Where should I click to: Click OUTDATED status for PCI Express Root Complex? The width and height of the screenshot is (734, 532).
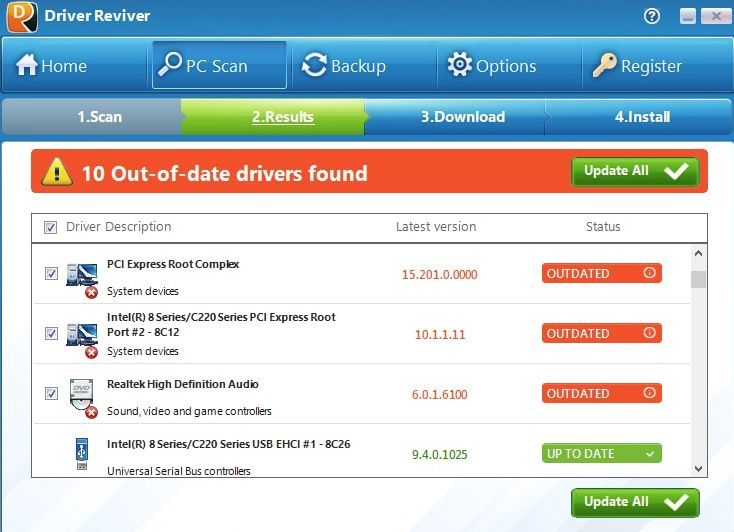tap(602, 273)
